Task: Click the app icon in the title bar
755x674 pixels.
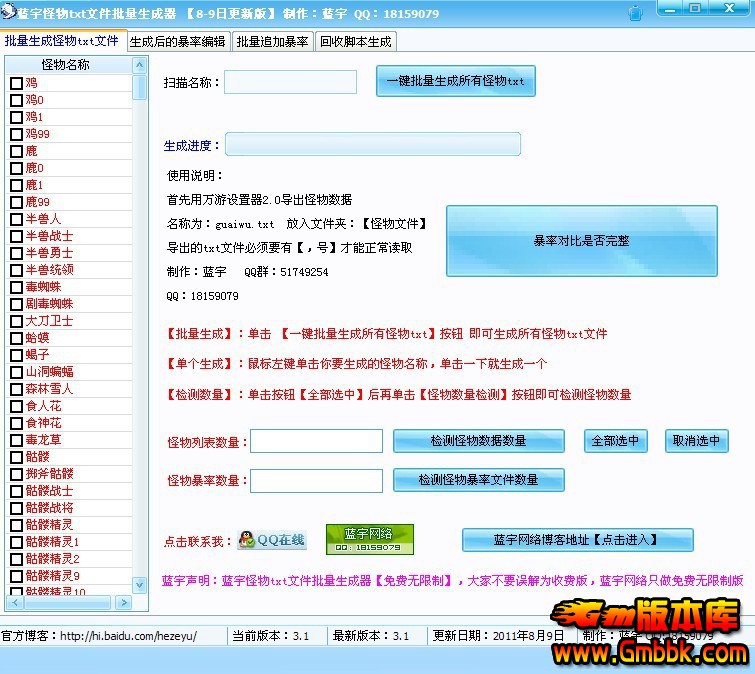Action: (x=8, y=13)
